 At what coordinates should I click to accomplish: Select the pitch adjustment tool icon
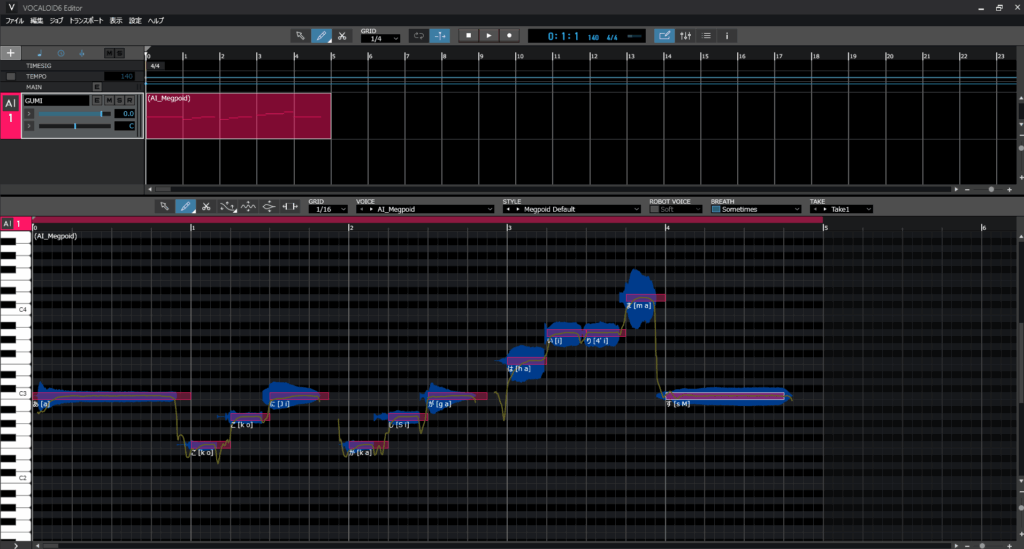tap(269, 206)
